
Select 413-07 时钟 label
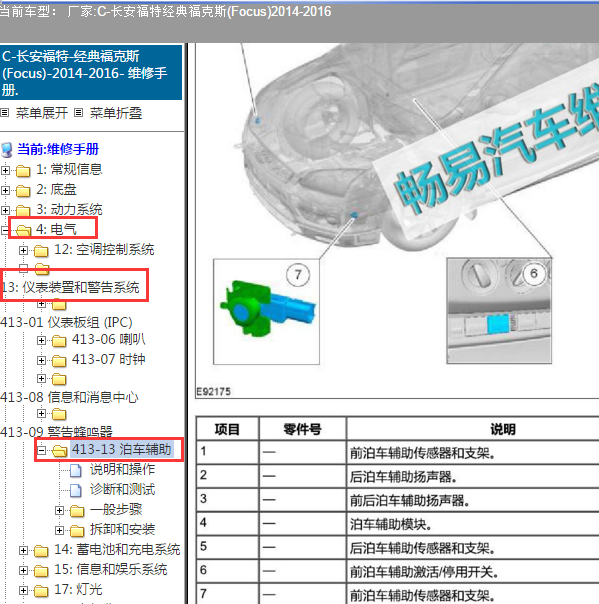109,359
